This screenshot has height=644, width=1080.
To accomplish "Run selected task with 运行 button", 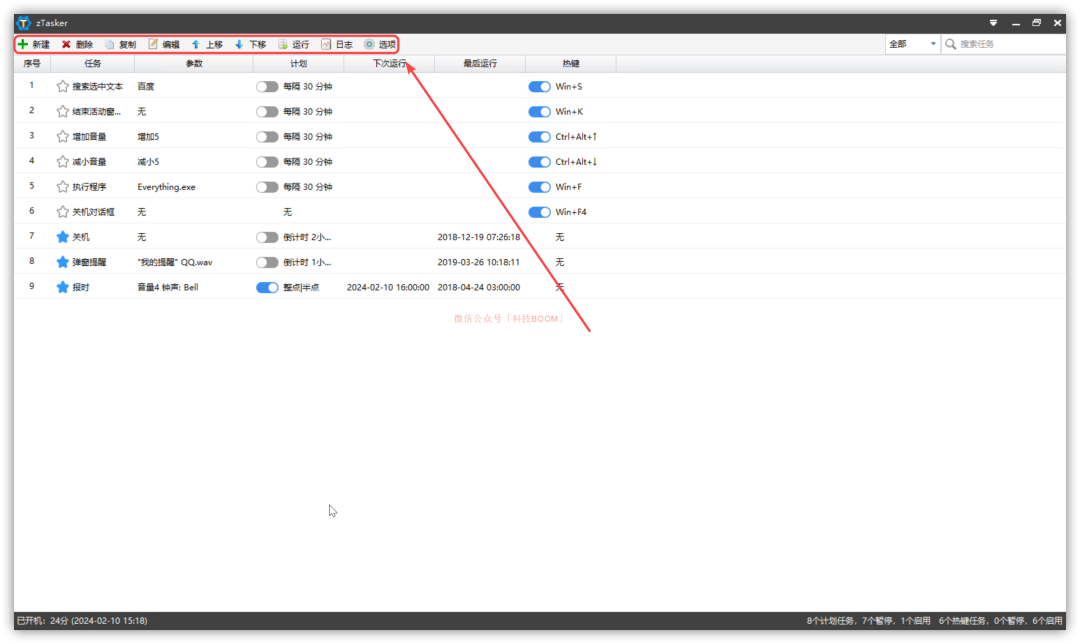I will pyautogui.click(x=283, y=44).
